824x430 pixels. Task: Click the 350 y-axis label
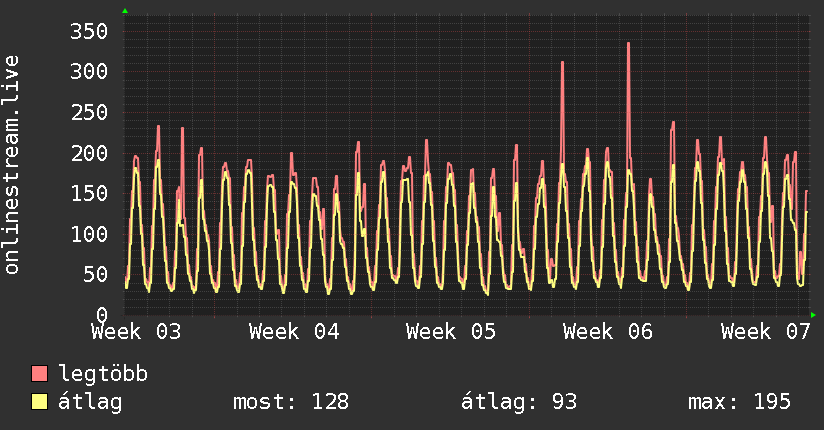point(89,32)
